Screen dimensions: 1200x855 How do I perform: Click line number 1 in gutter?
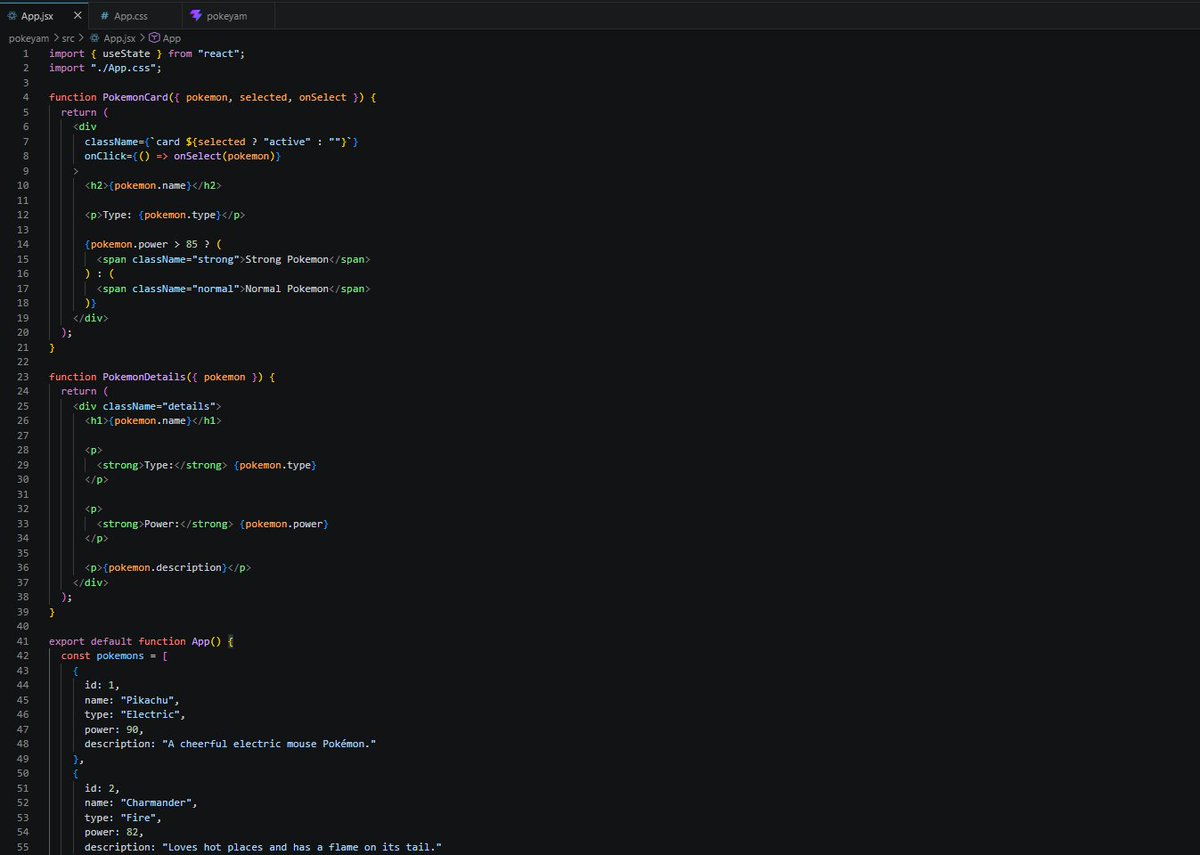click(26, 53)
